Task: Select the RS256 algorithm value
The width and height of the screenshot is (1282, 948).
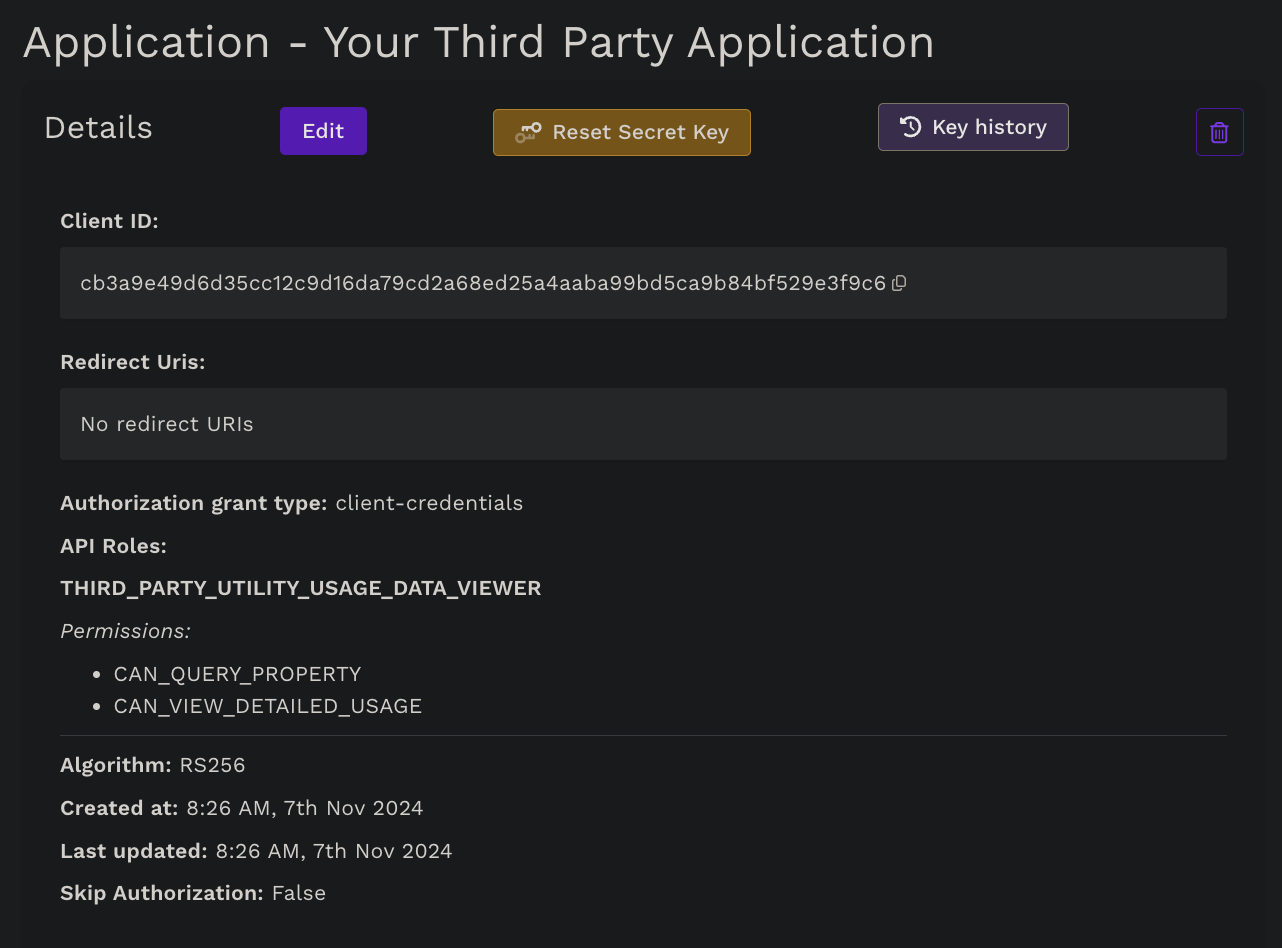Action: [212, 765]
